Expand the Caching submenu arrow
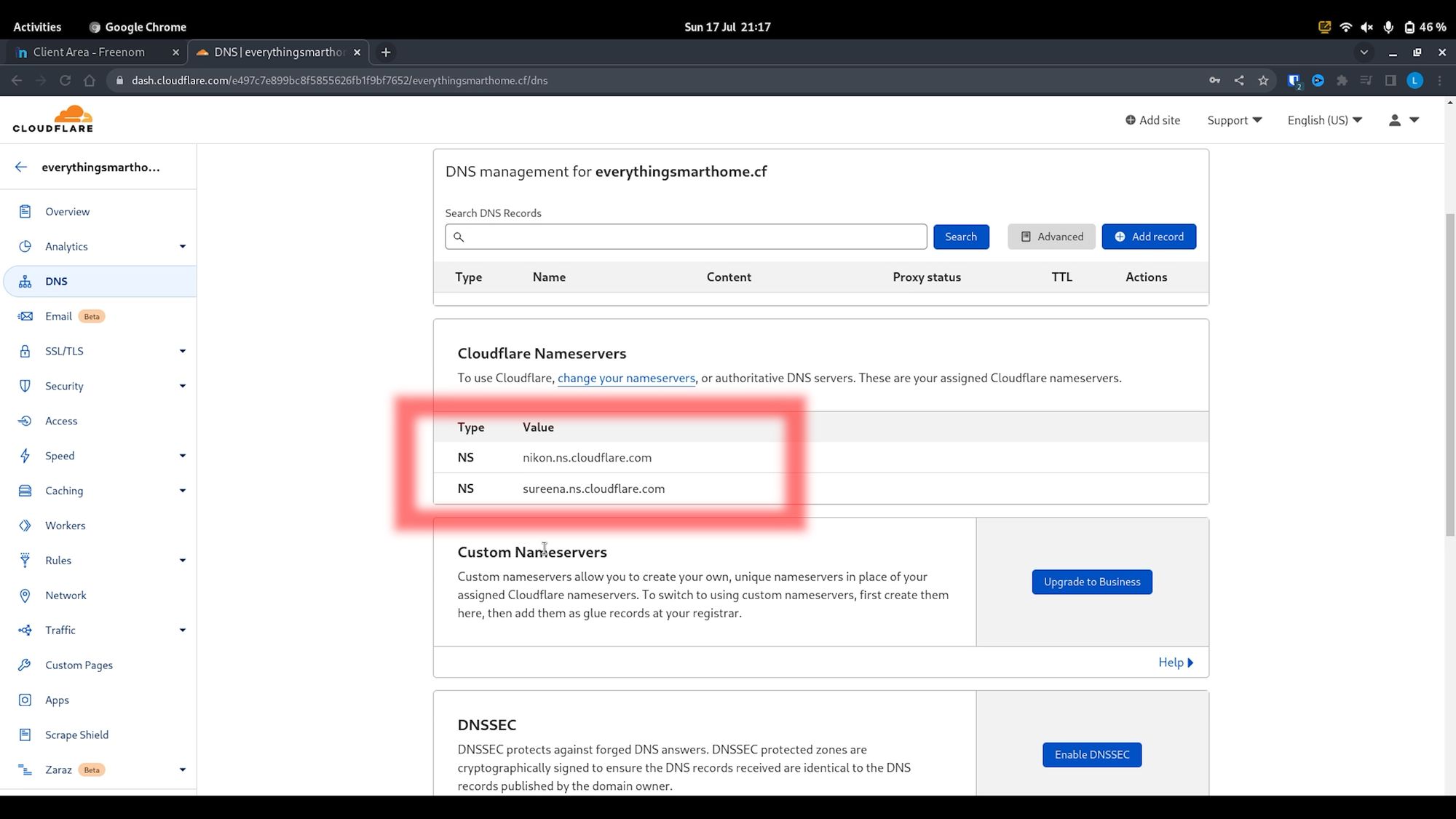Screen dimensions: 1456x819 [182, 491]
